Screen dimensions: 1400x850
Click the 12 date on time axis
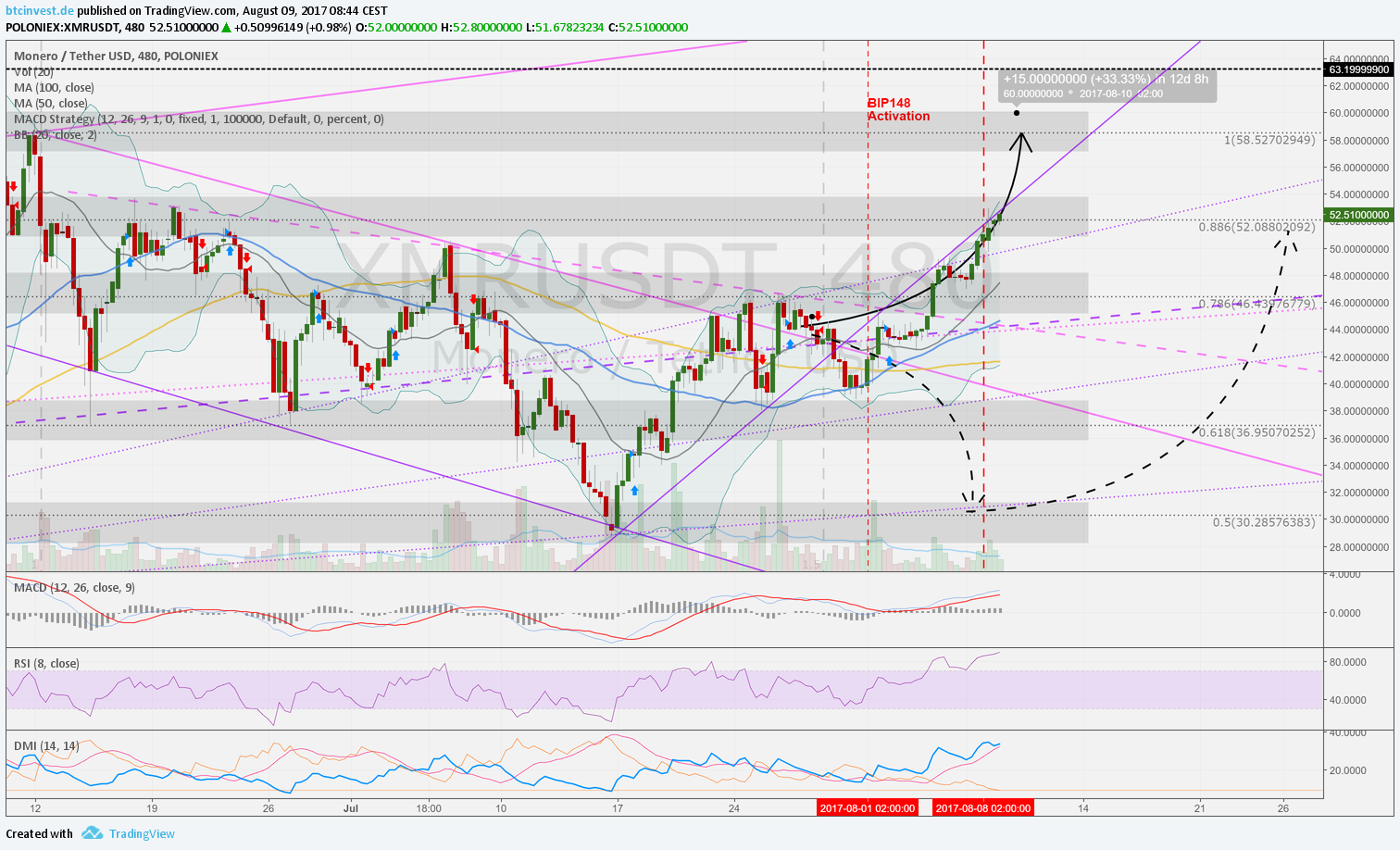pyautogui.click(x=35, y=807)
